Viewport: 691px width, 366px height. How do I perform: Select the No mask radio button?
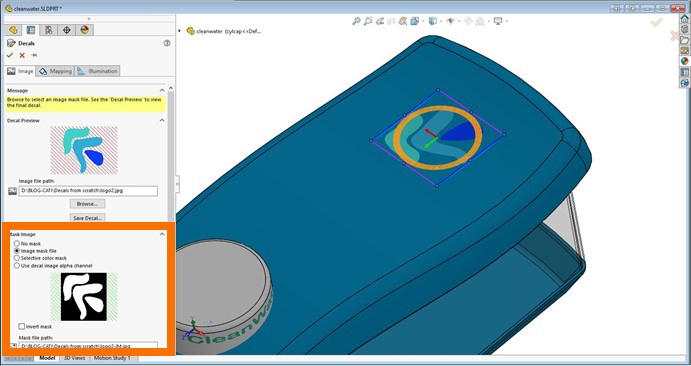coord(17,243)
